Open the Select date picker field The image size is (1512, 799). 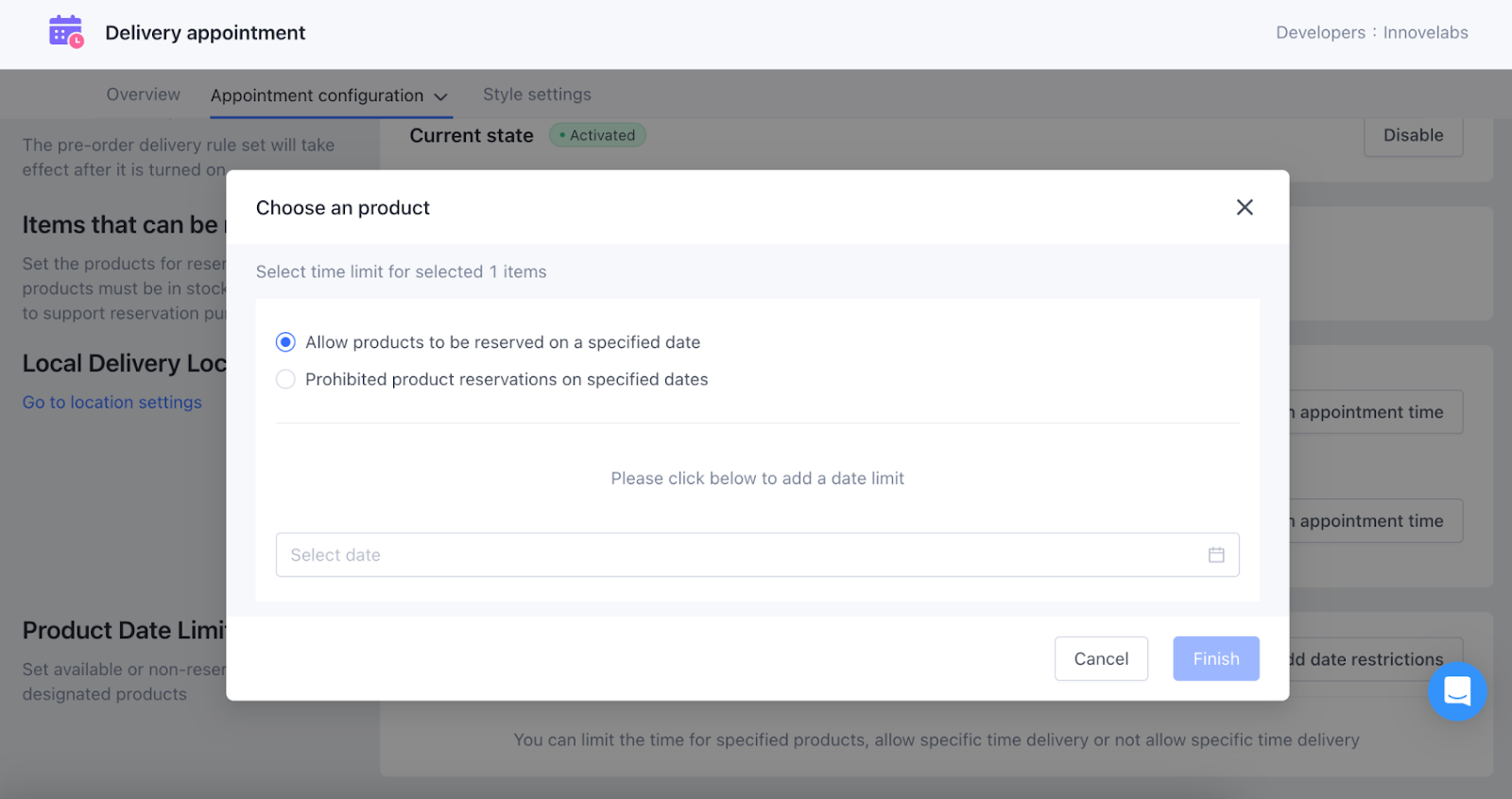pyautogui.click(x=737, y=555)
